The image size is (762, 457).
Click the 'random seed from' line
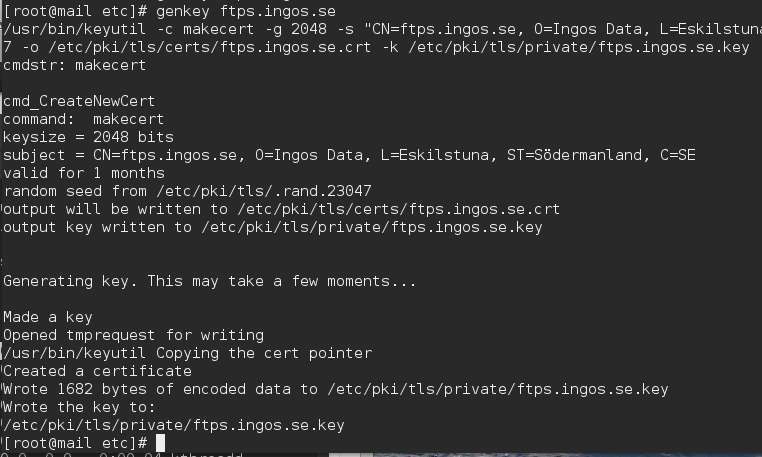(188, 191)
